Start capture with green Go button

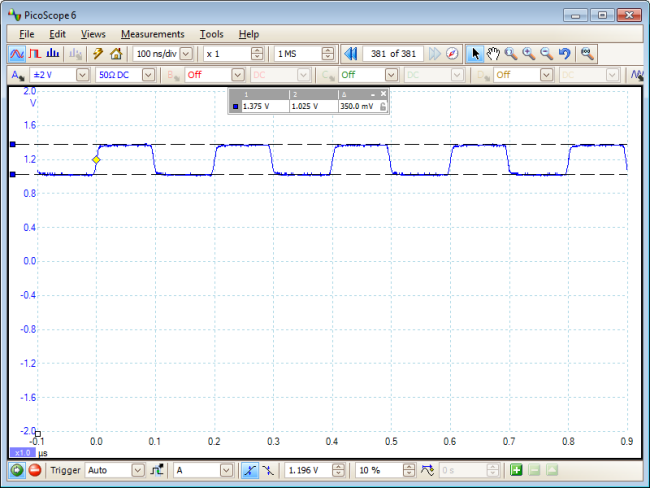point(17,470)
